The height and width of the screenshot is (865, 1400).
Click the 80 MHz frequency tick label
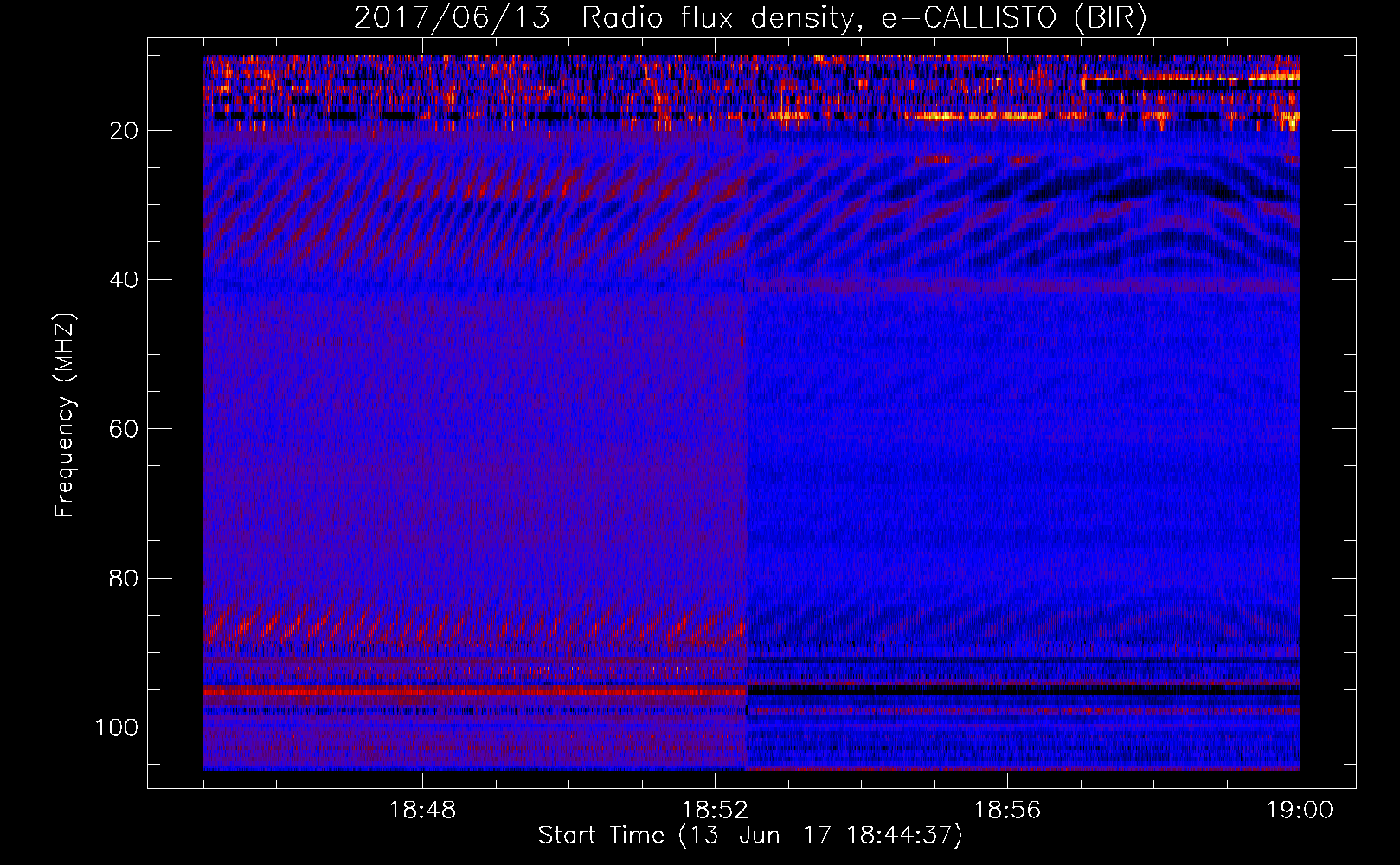[x=124, y=579]
